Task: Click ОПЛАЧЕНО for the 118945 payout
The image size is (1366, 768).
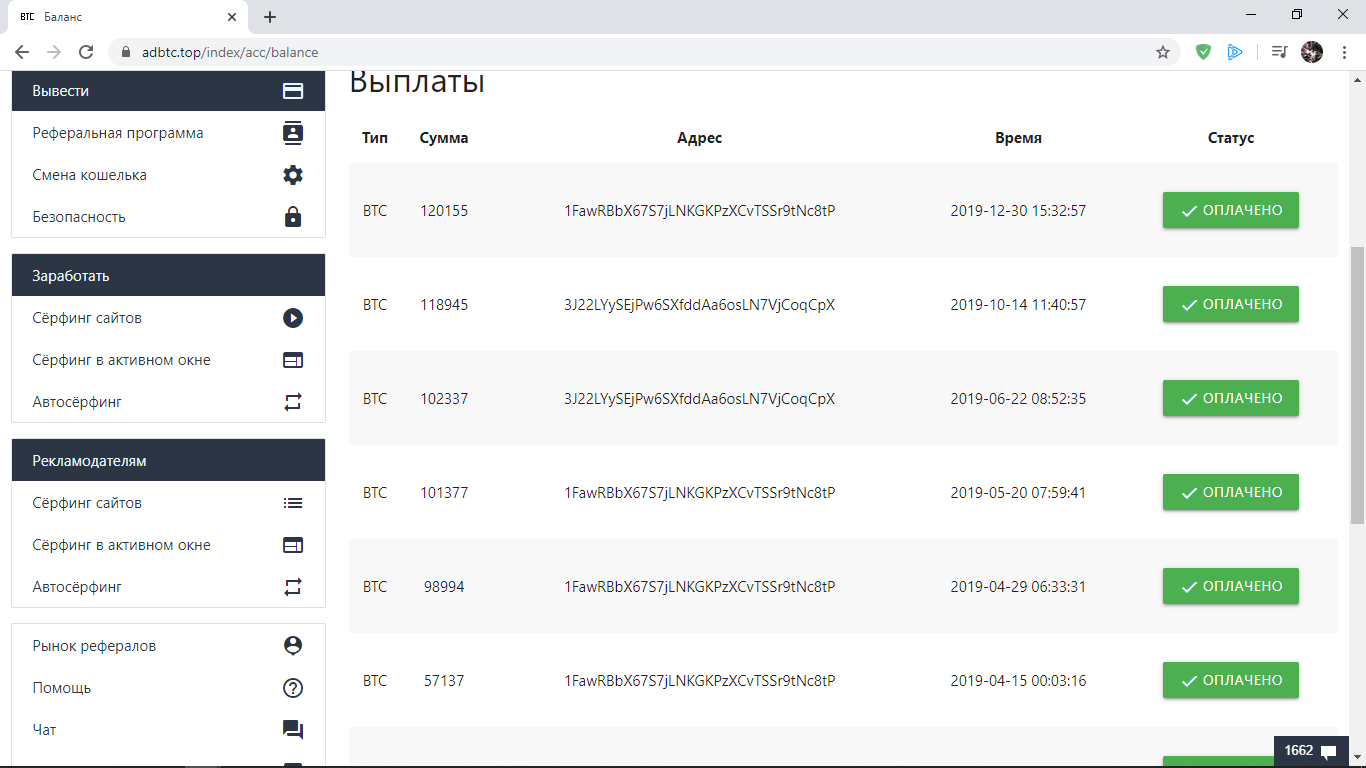Action: [1230, 304]
